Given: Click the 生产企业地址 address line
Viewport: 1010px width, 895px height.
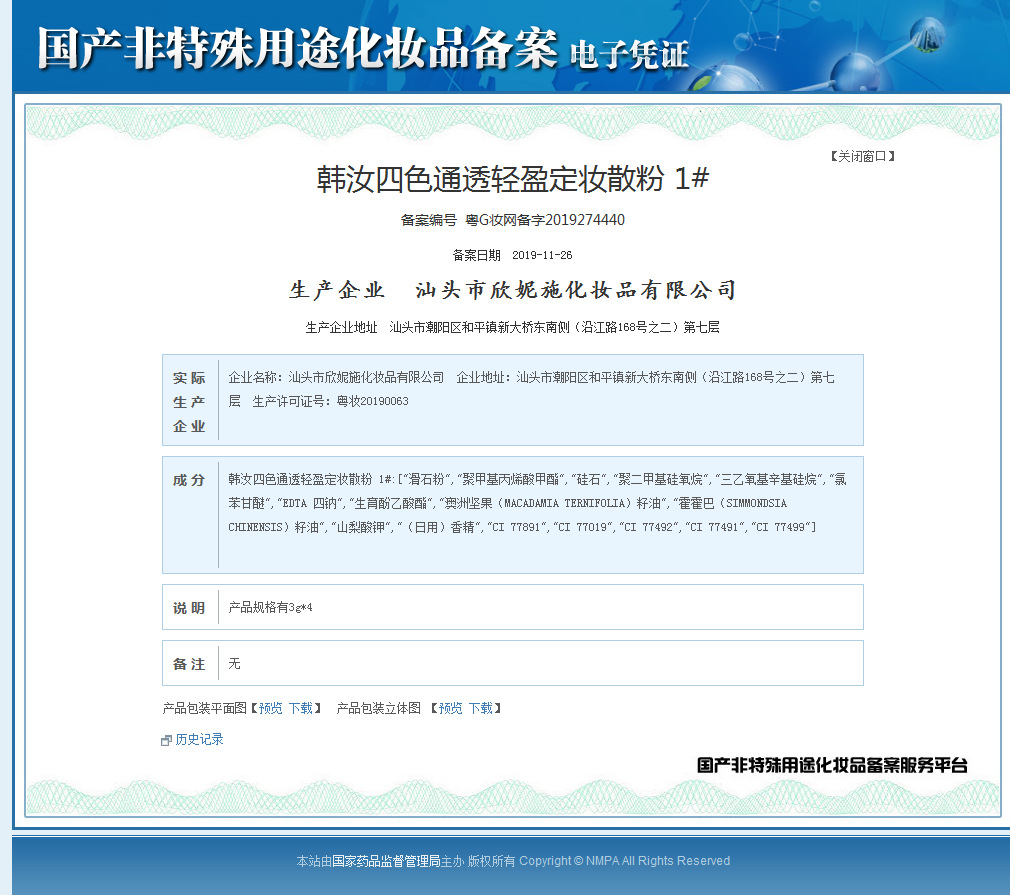Looking at the screenshot, I should (512, 327).
